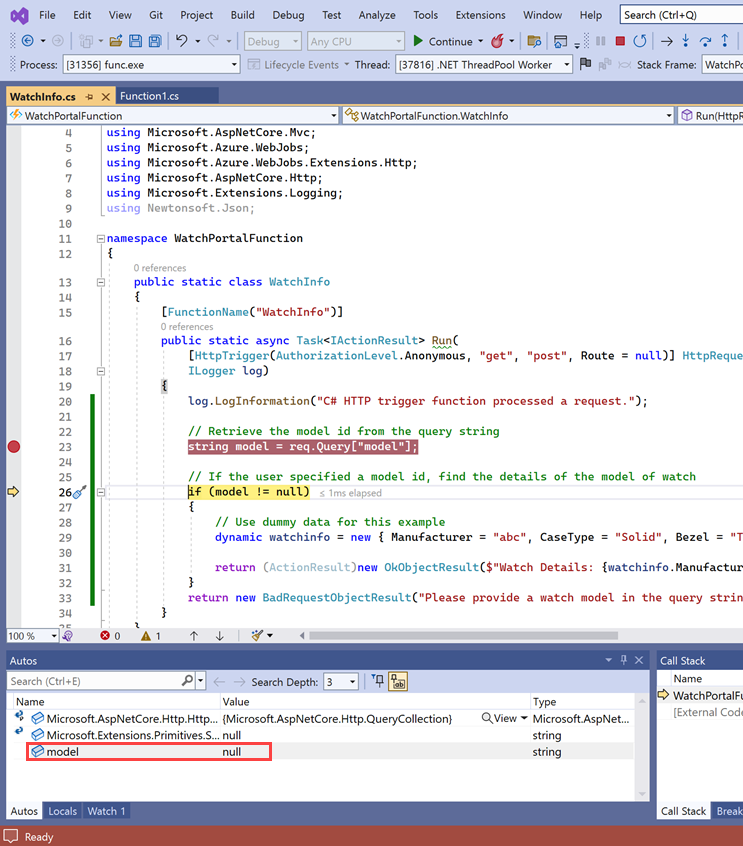Image resolution: width=743 pixels, height=846 pixels.
Task: Click the Visual Studio logo icon
Action: (19, 15)
